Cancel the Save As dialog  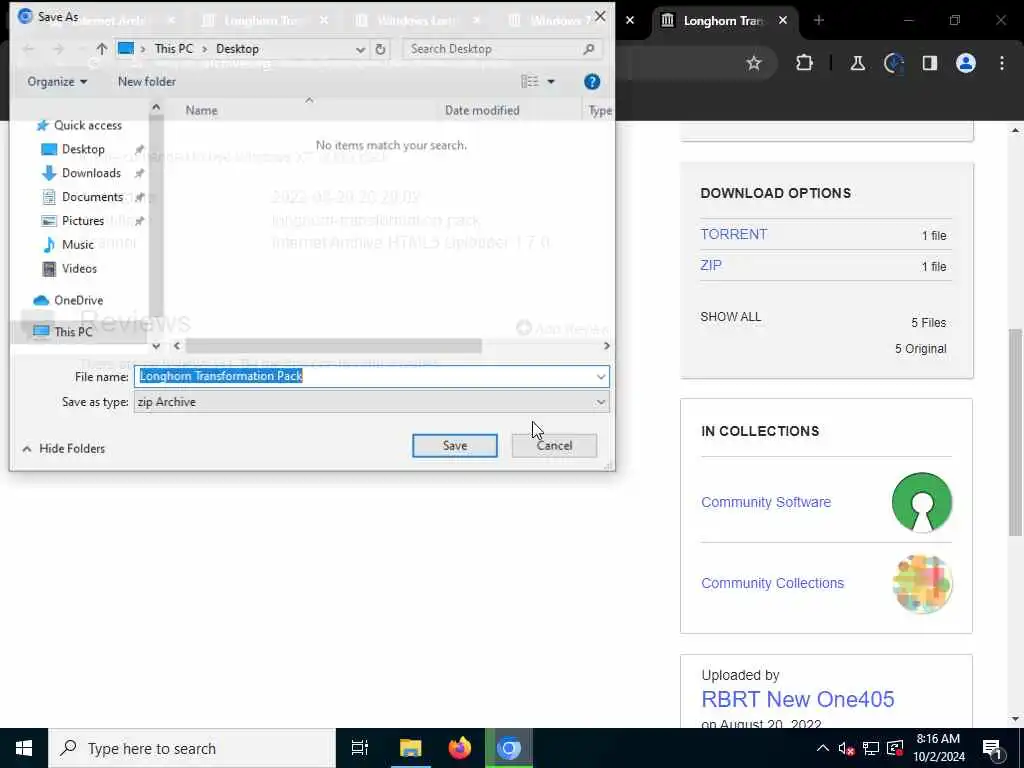click(554, 445)
